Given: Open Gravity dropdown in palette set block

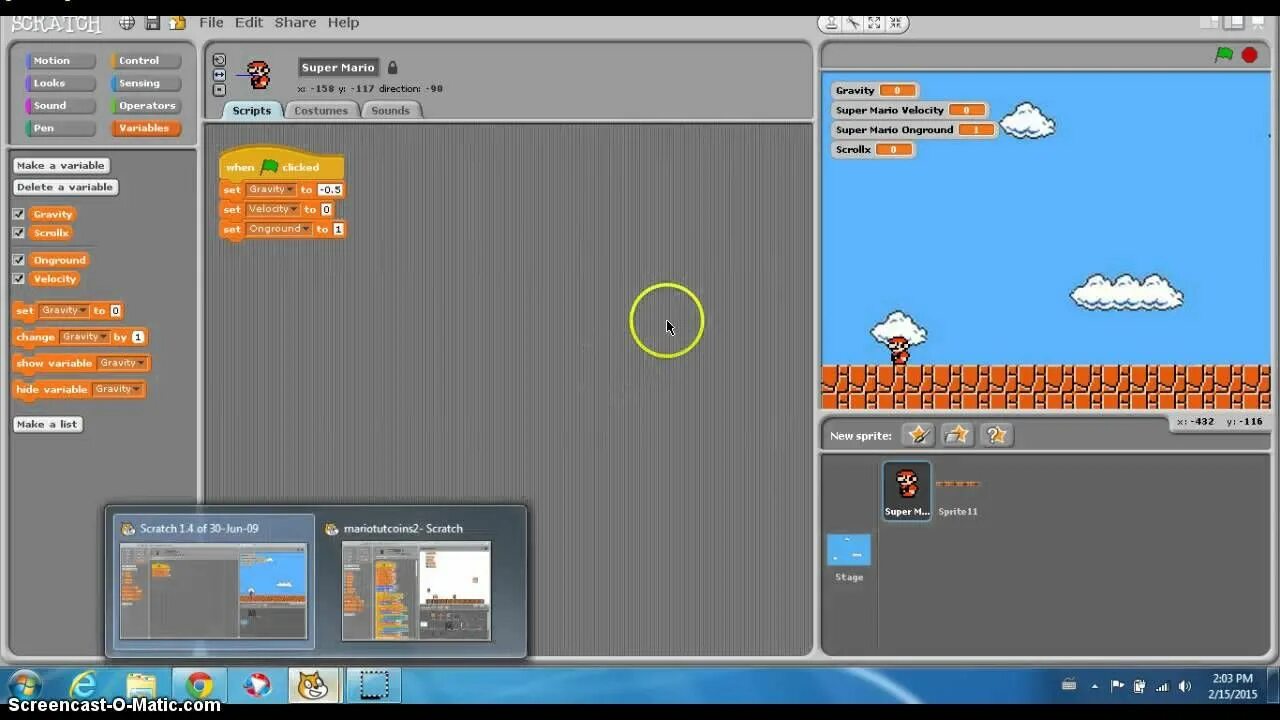Looking at the screenshot, I should click(64, 311).
